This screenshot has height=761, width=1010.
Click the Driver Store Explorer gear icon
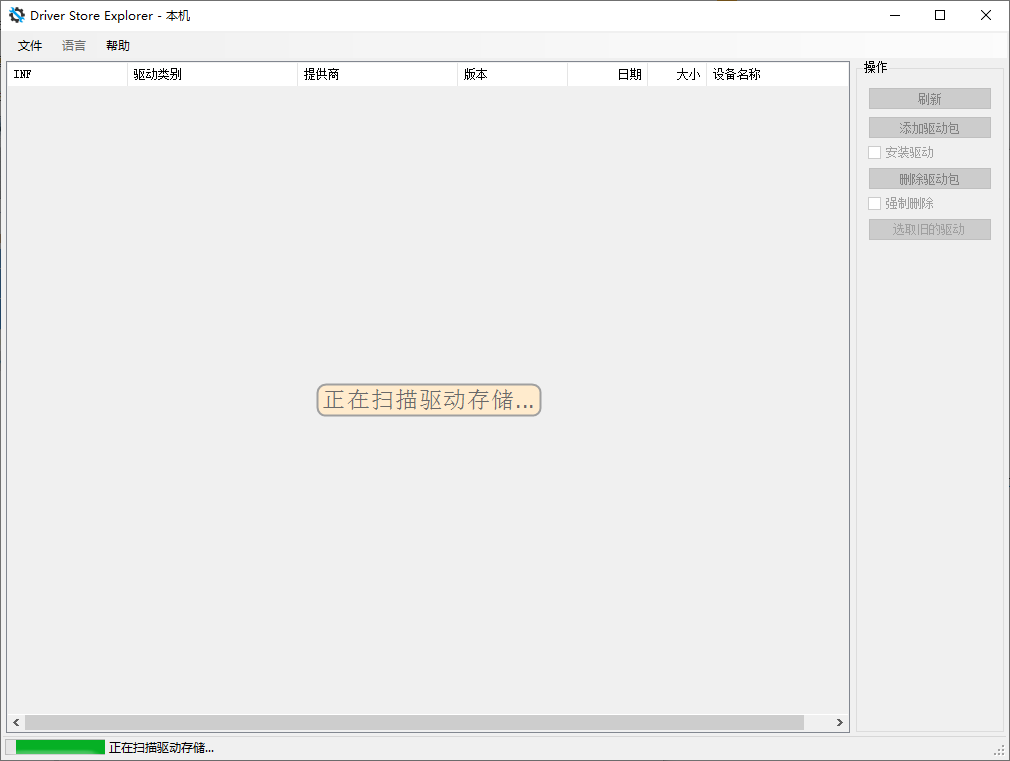click(17, 15)
